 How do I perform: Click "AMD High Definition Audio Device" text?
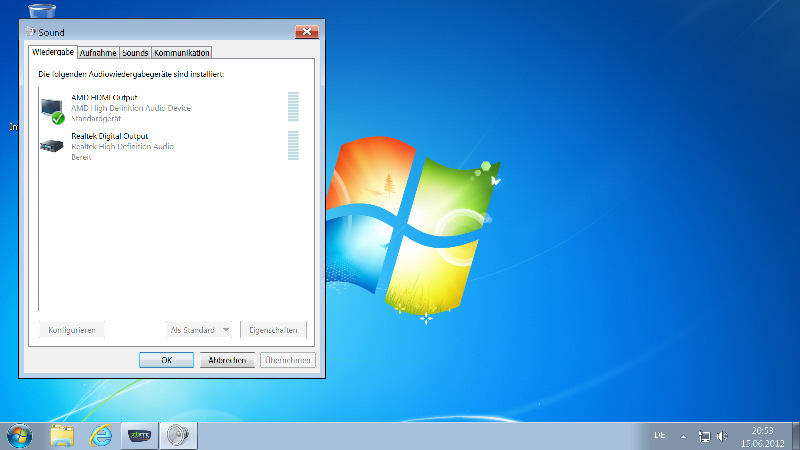click(131, 108)
